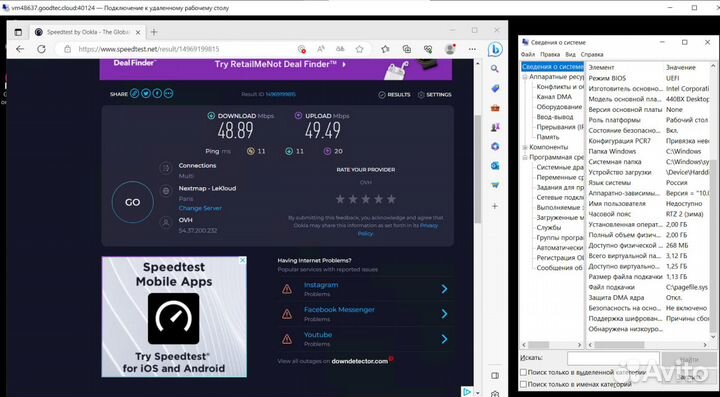Share result via link icon

pos(134,94)
